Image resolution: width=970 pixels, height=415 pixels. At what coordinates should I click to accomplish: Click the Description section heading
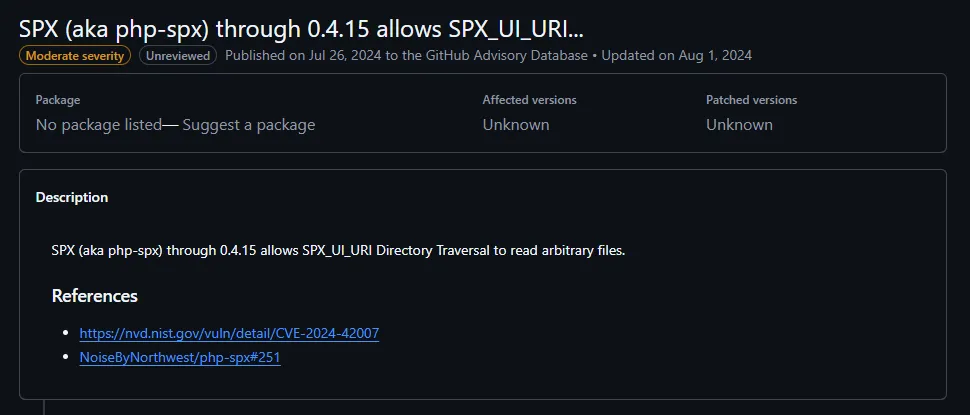(x=72, y=197)
